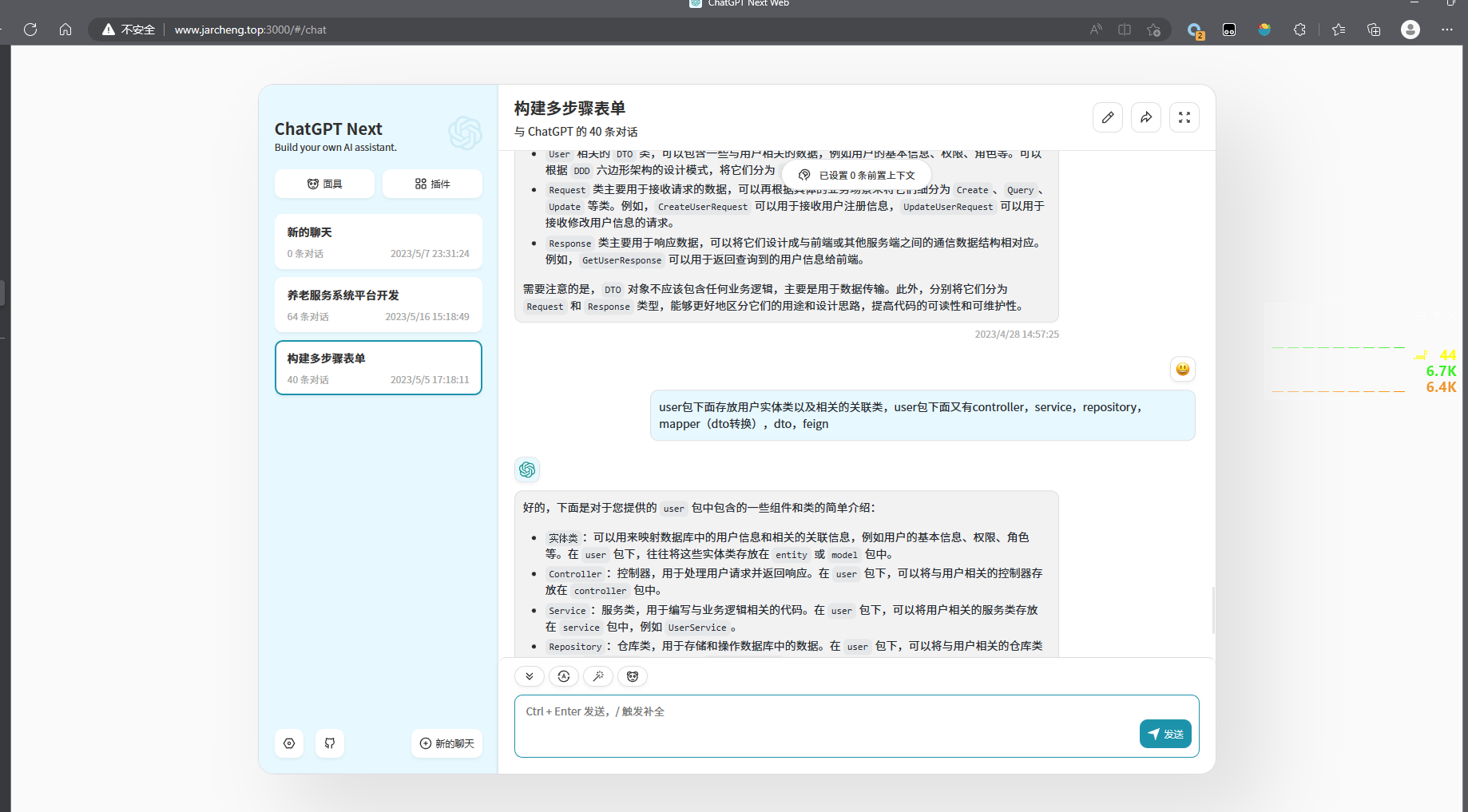Click the 发送 send button

tap(1165, 734)
